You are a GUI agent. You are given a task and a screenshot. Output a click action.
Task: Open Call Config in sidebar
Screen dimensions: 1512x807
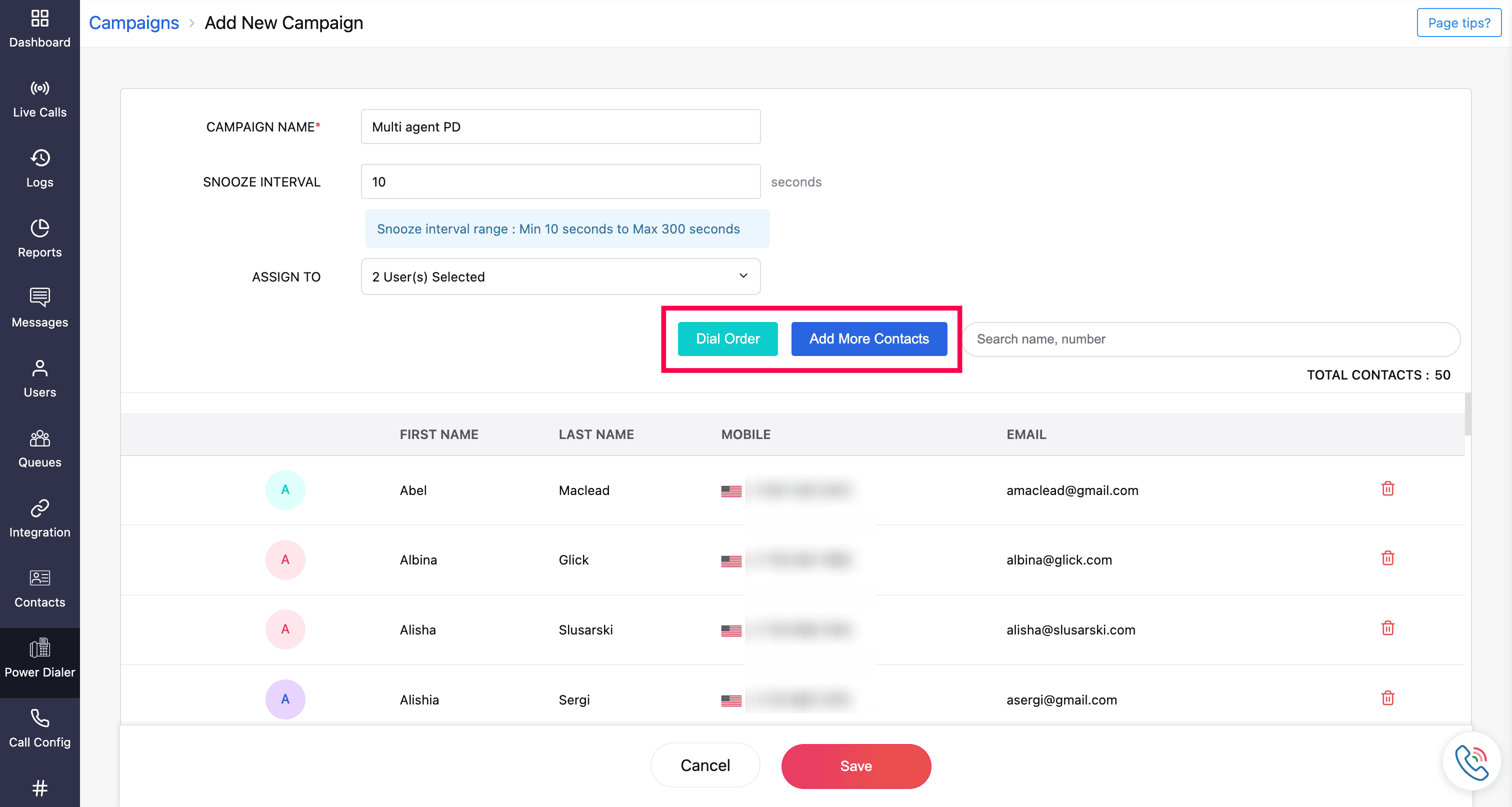pyautogui.click(x=40, y=729)
